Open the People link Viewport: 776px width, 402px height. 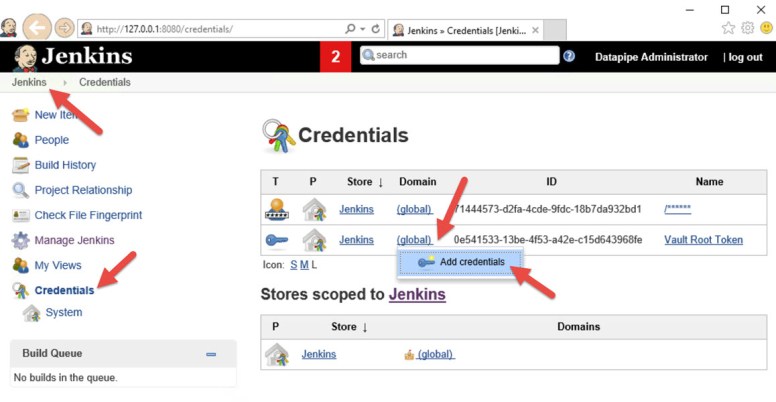point(51,140)
